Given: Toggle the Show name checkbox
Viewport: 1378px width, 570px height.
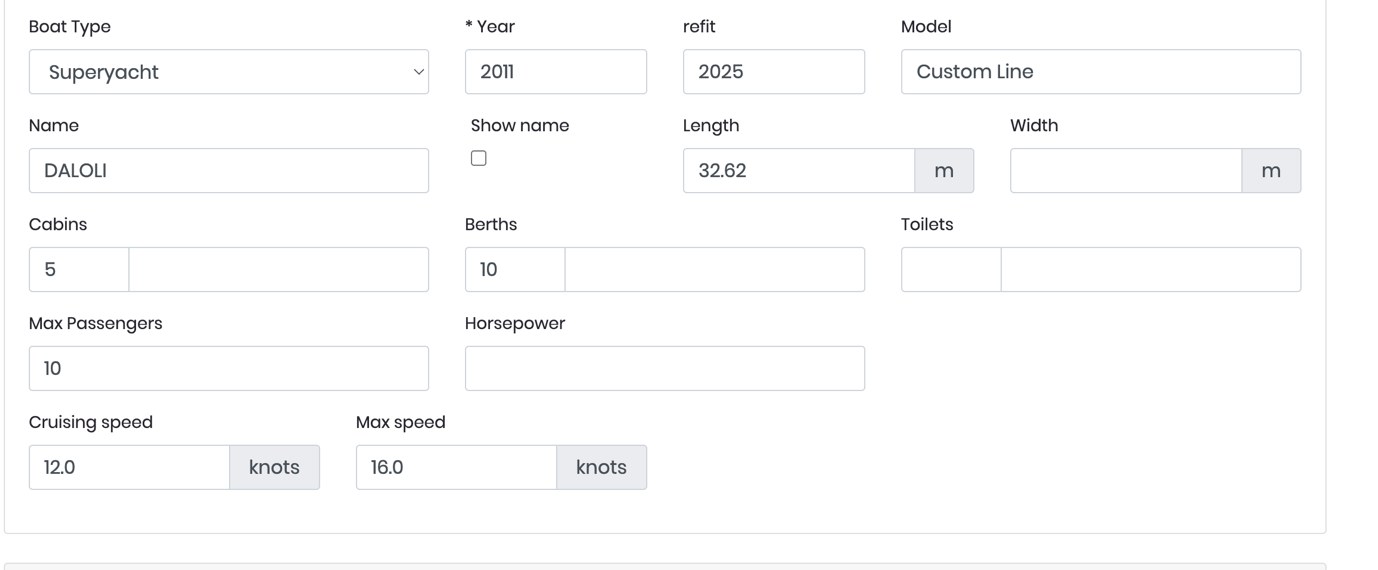Looking at the screenshot, I should [479, 158].
